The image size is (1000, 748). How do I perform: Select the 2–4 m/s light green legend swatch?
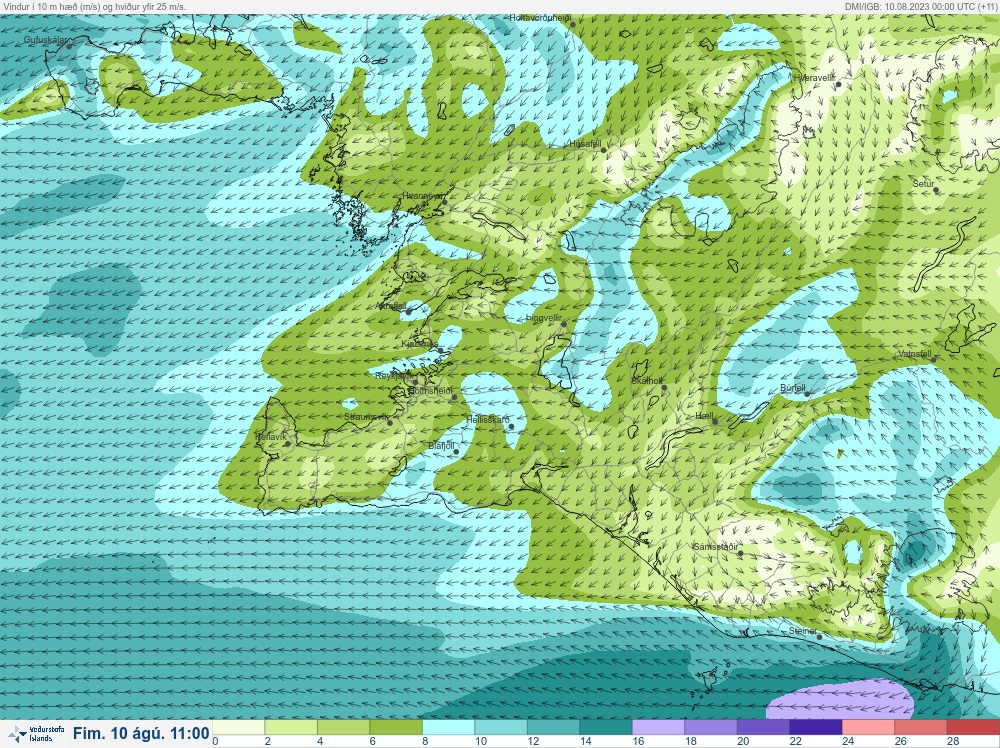(x=290, y=728)
